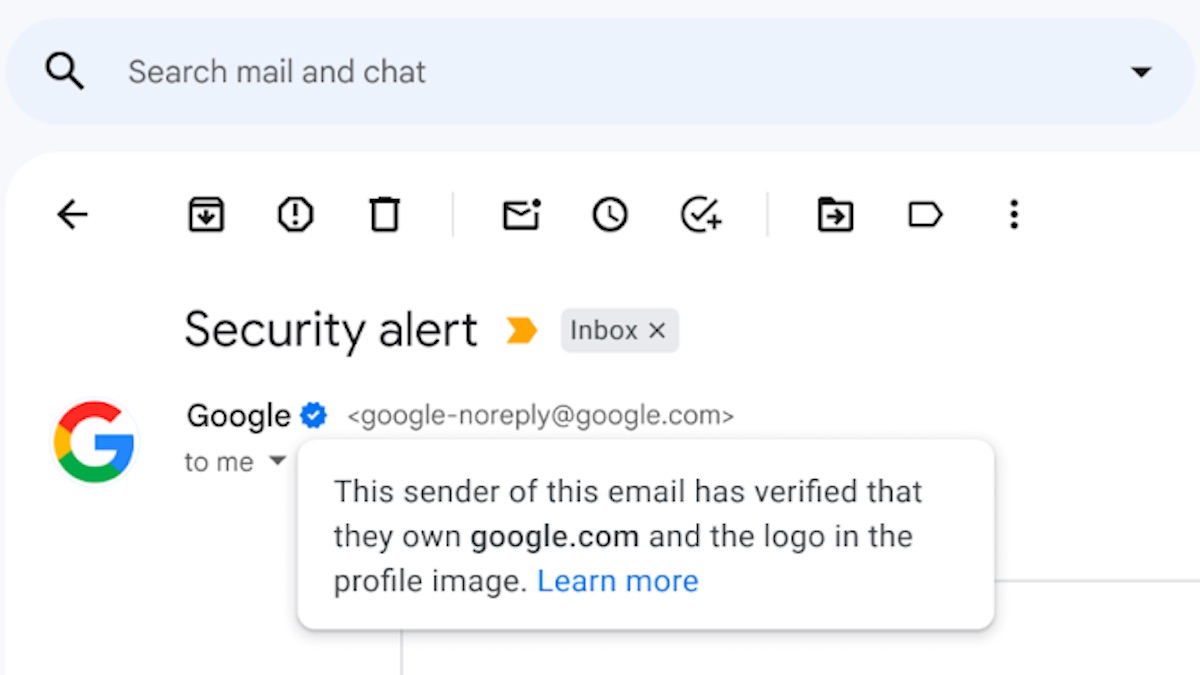The width and height of the screenshot is (1200, 675).
Task: Expand the 'to me' recipient details
Action: [277, 461]
